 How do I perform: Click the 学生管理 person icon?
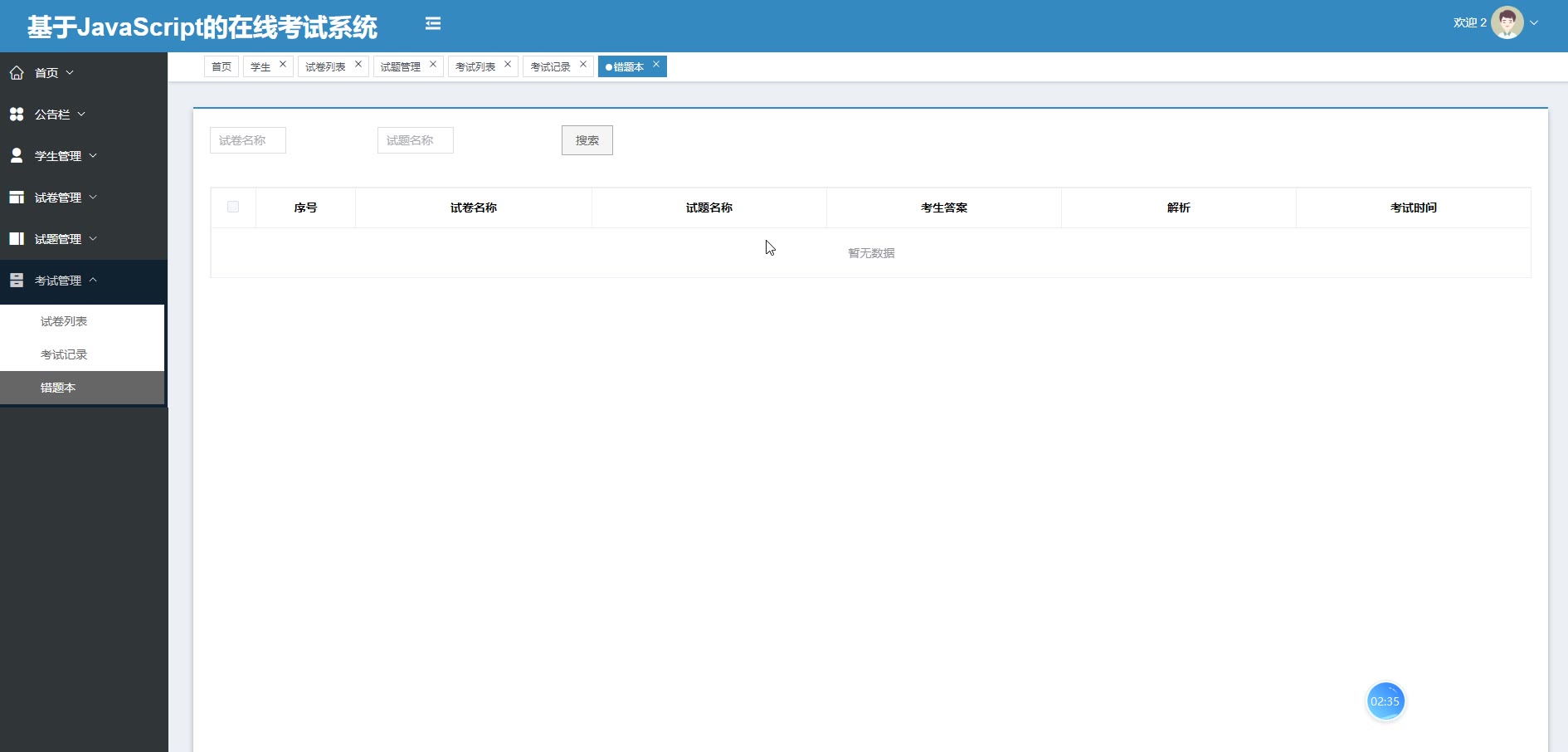(17, 156)
